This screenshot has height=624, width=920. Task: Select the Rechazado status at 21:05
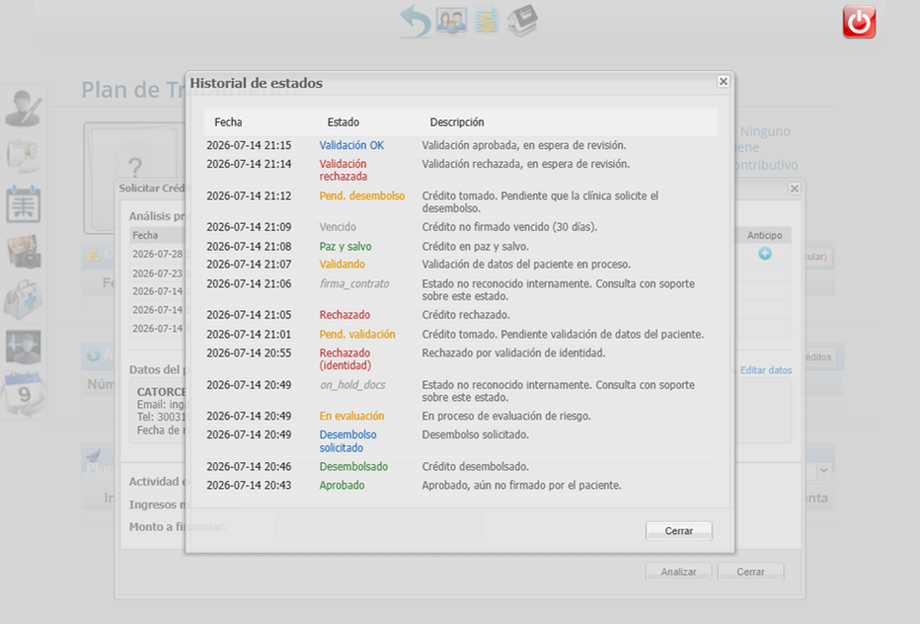344,315
